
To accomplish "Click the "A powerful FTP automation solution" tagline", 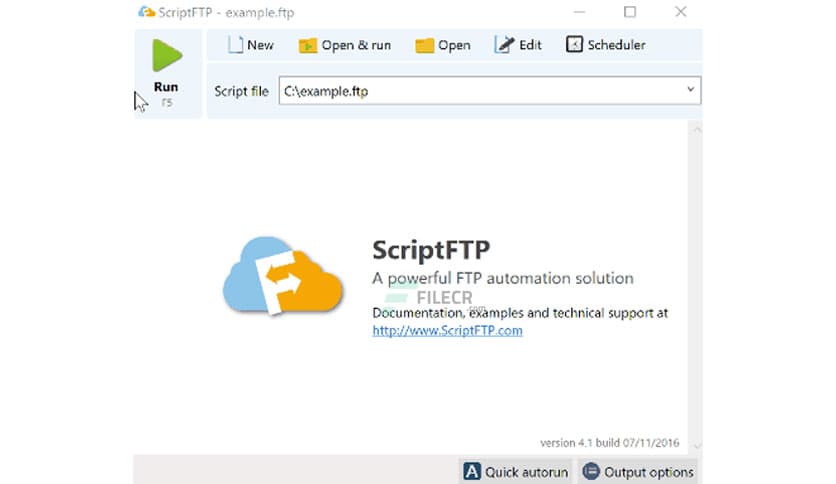I will 503,278.
